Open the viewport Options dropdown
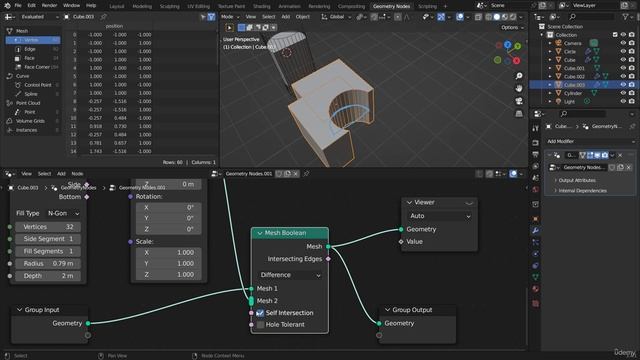Image resolution: width=640 pixels, height=360 pixels. pyautogui.click(x=512, y=27)
